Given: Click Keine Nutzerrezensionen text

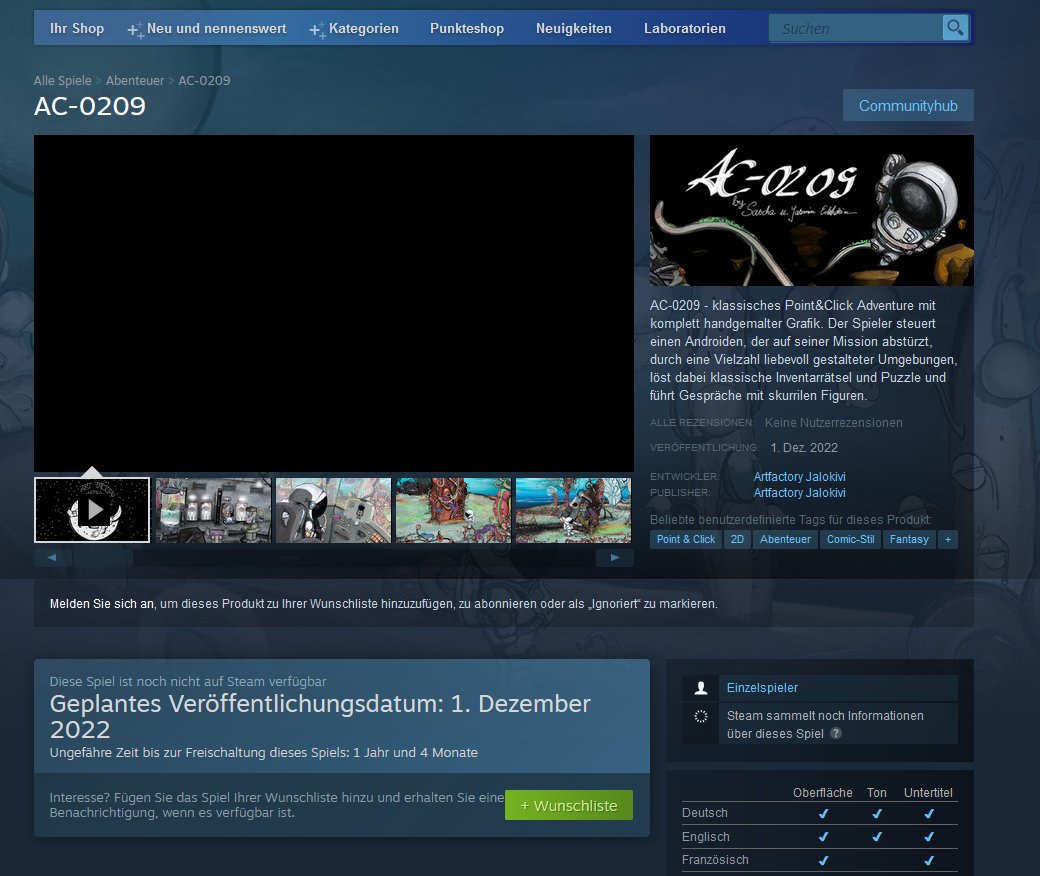Looking at the screenshot, I should (x=833, y=422).
